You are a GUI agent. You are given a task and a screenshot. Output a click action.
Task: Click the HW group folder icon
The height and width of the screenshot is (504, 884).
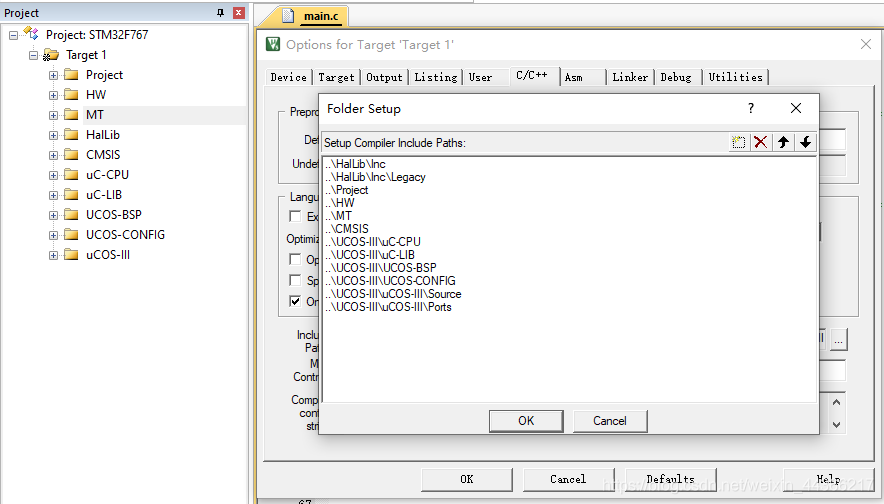[x=71, y=94]
